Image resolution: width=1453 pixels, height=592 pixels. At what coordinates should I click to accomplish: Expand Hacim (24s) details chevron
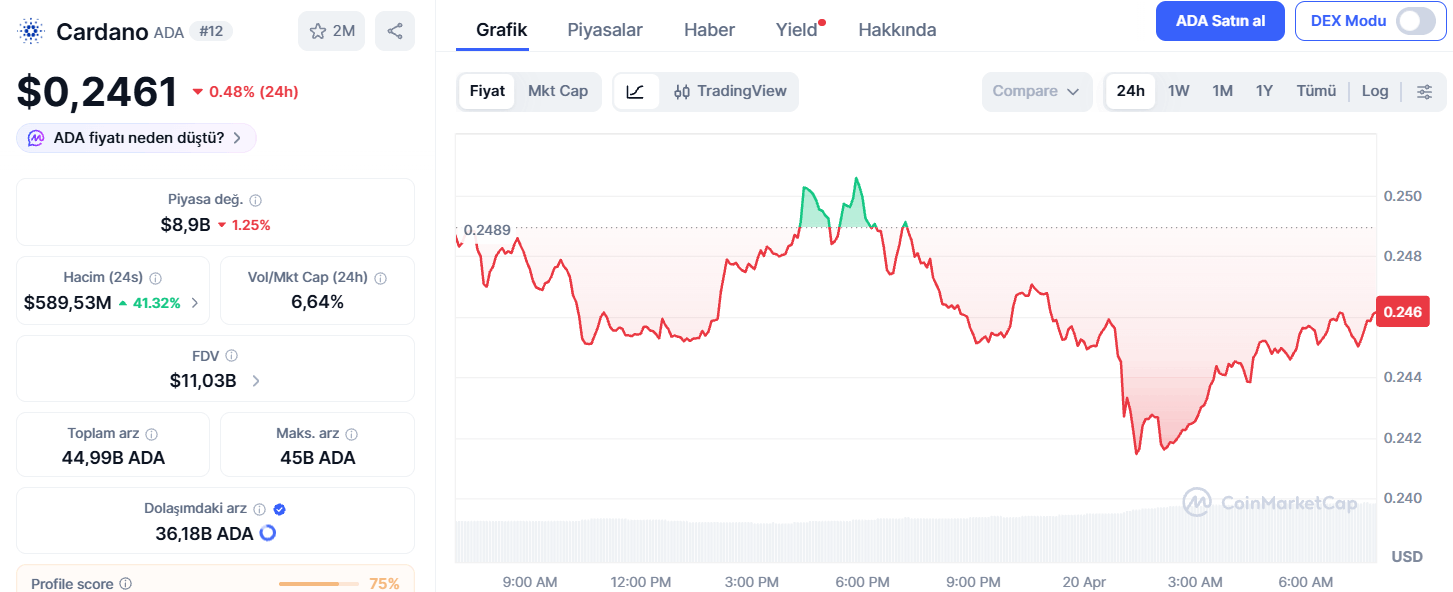coord(194,302)
